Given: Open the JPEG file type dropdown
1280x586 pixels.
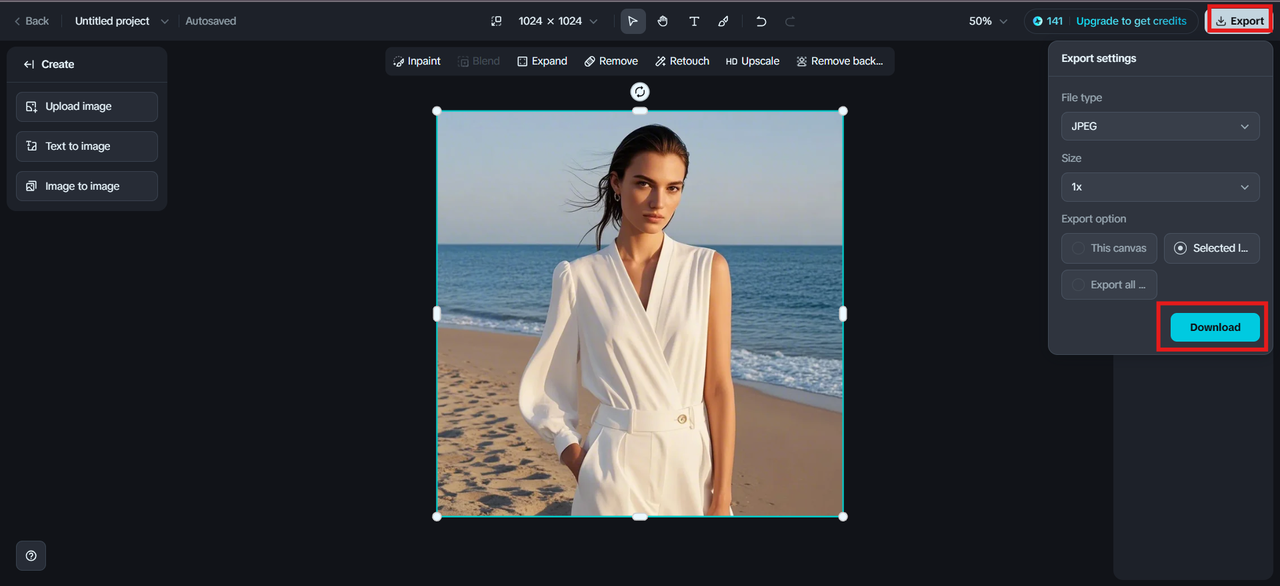Looking at the screenshot, I should tap(1160, 127).
